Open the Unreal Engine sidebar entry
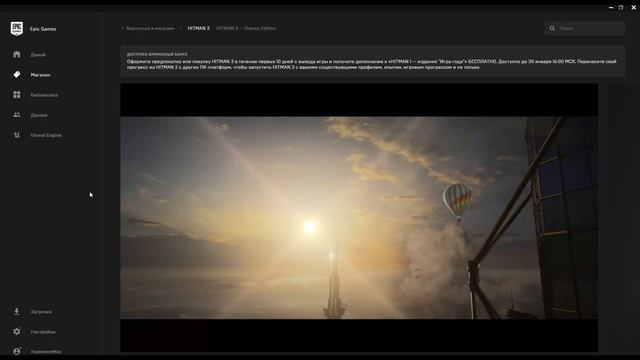640x360 pixels. click(x=46, y=135)
